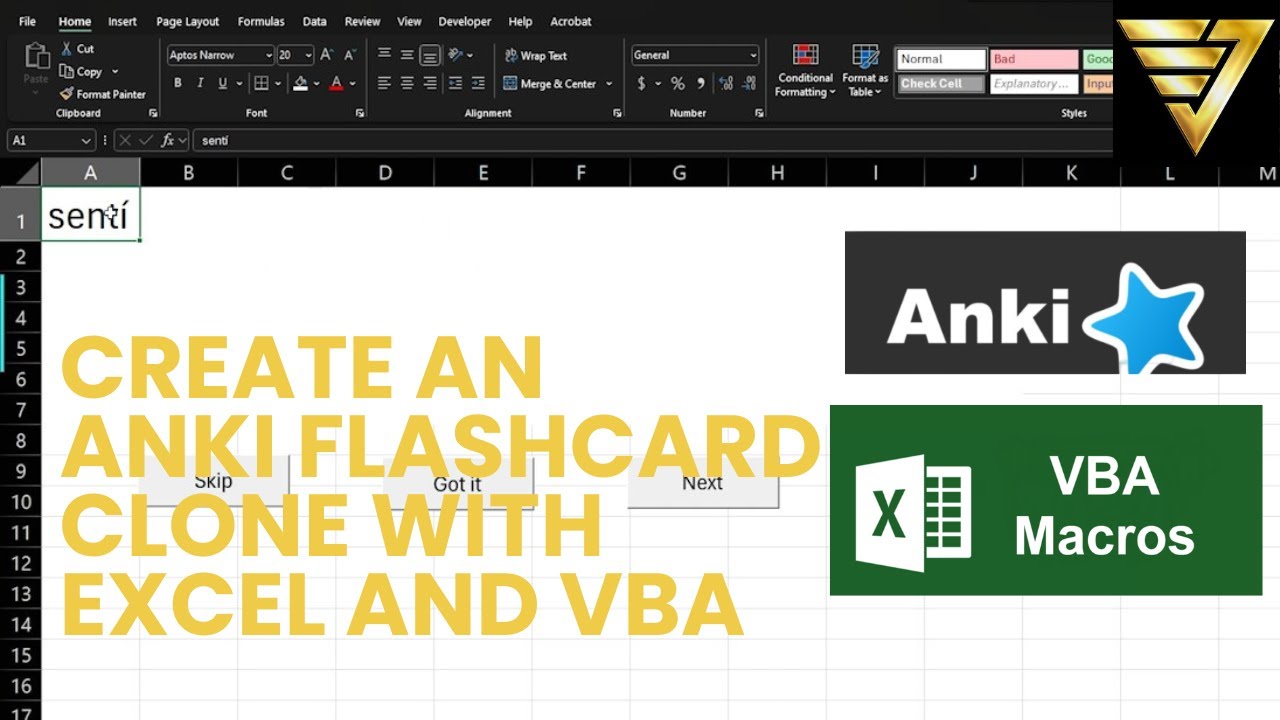Apply the Normal cell style
1280x720 pixels.
[941, 59]
